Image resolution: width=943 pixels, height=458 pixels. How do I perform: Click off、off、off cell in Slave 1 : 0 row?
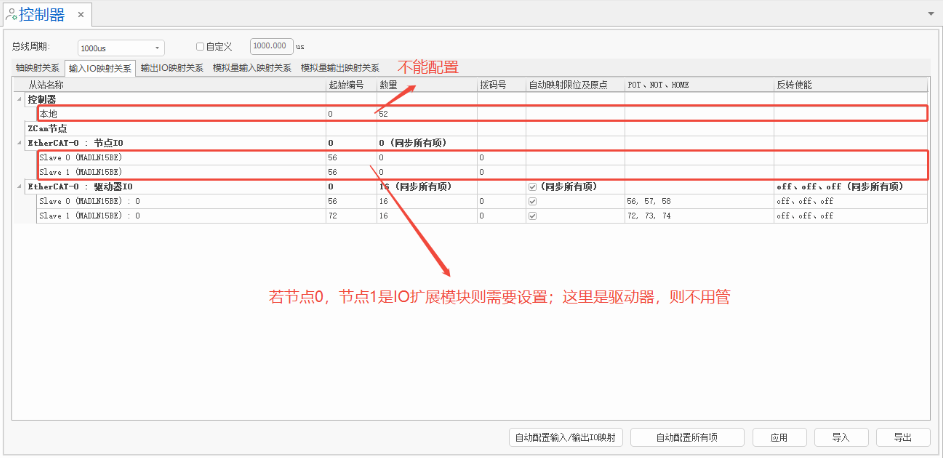852,216
